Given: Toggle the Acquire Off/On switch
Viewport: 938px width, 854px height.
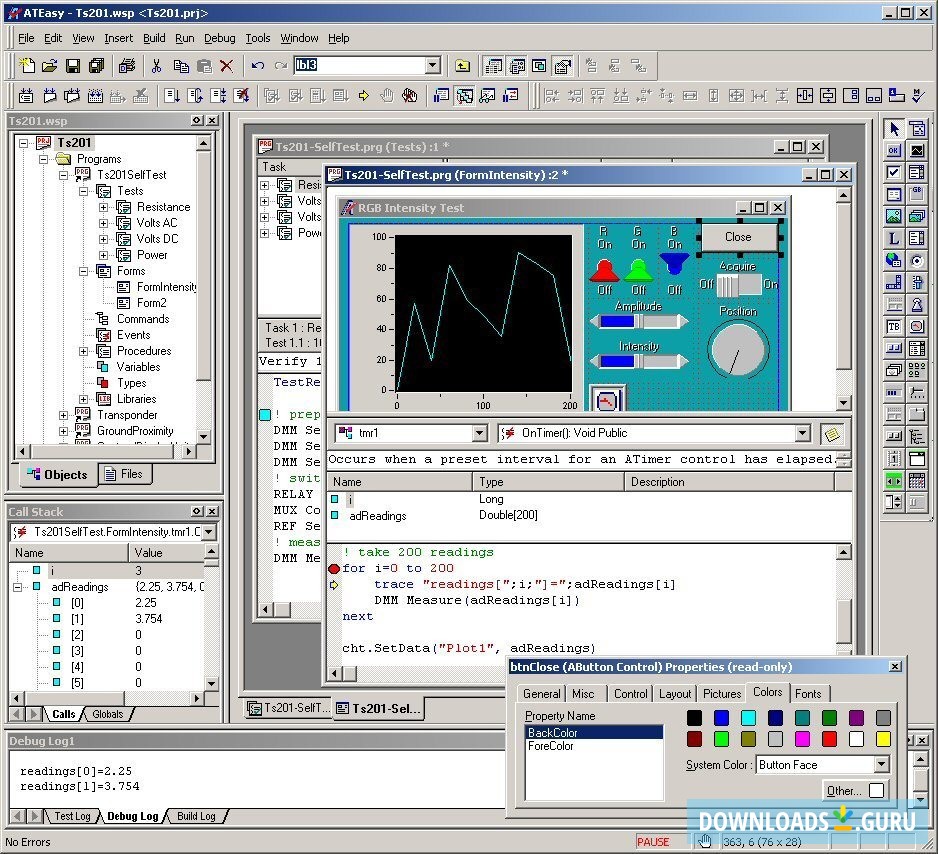Looking at the screenshot, I should 738,285.
